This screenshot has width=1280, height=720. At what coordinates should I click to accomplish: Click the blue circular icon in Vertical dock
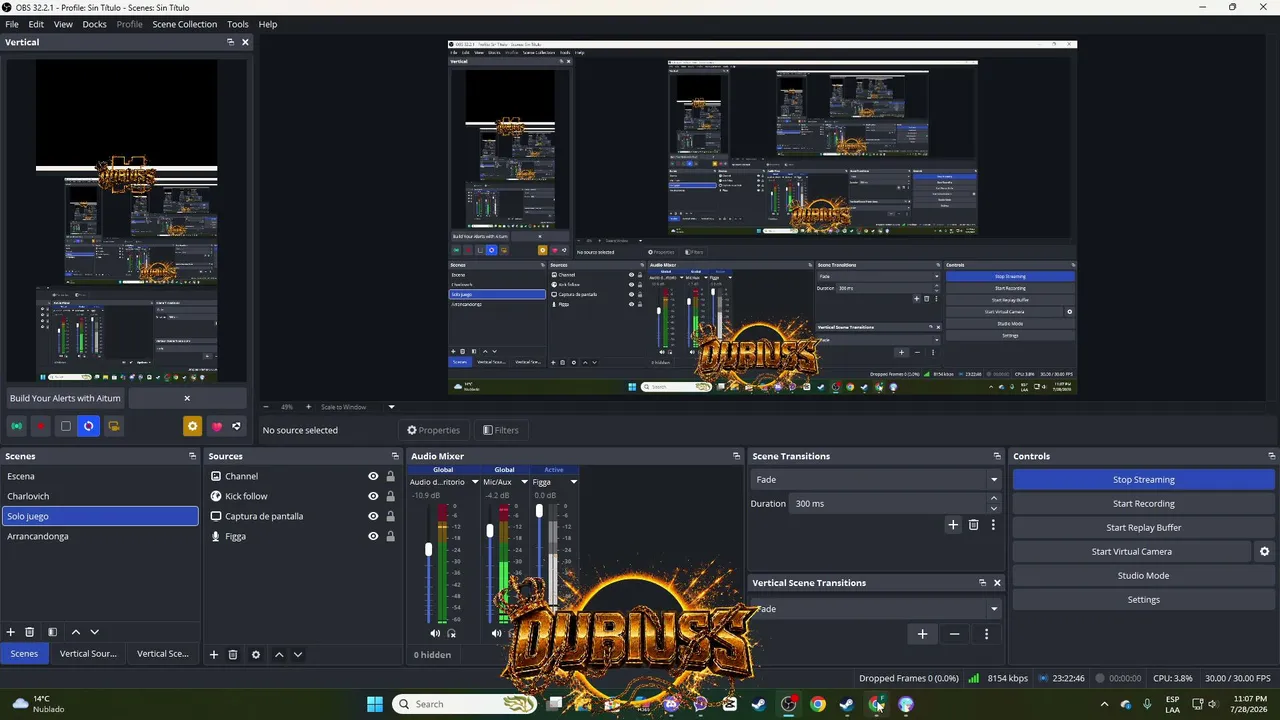click(x=89, y=426)
